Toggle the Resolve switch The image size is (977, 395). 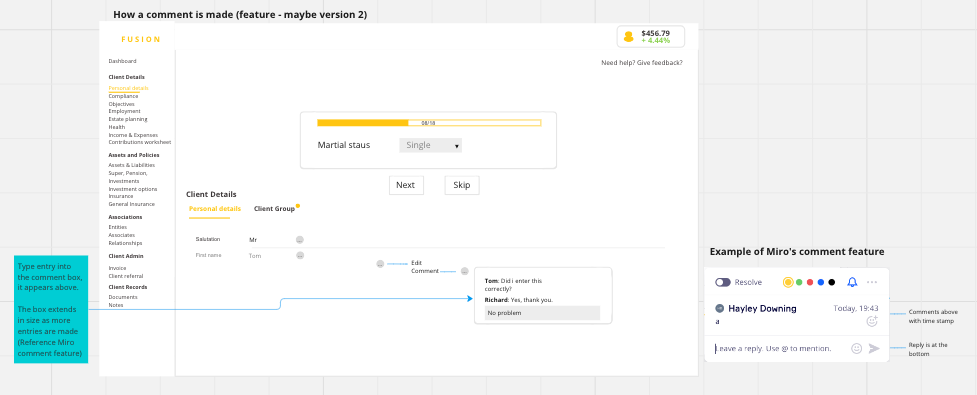click(x=723, y=282)
